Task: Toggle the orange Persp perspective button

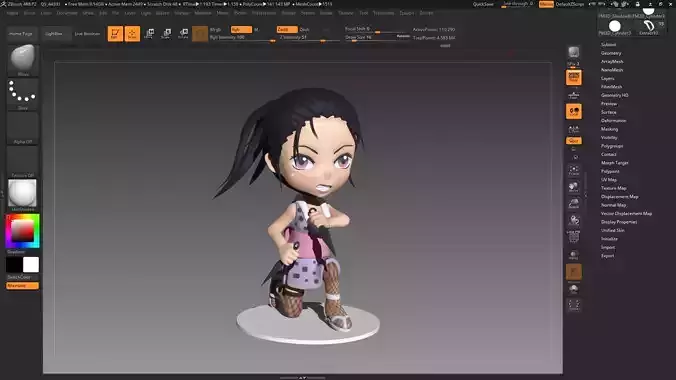Action: pos(573,77)
